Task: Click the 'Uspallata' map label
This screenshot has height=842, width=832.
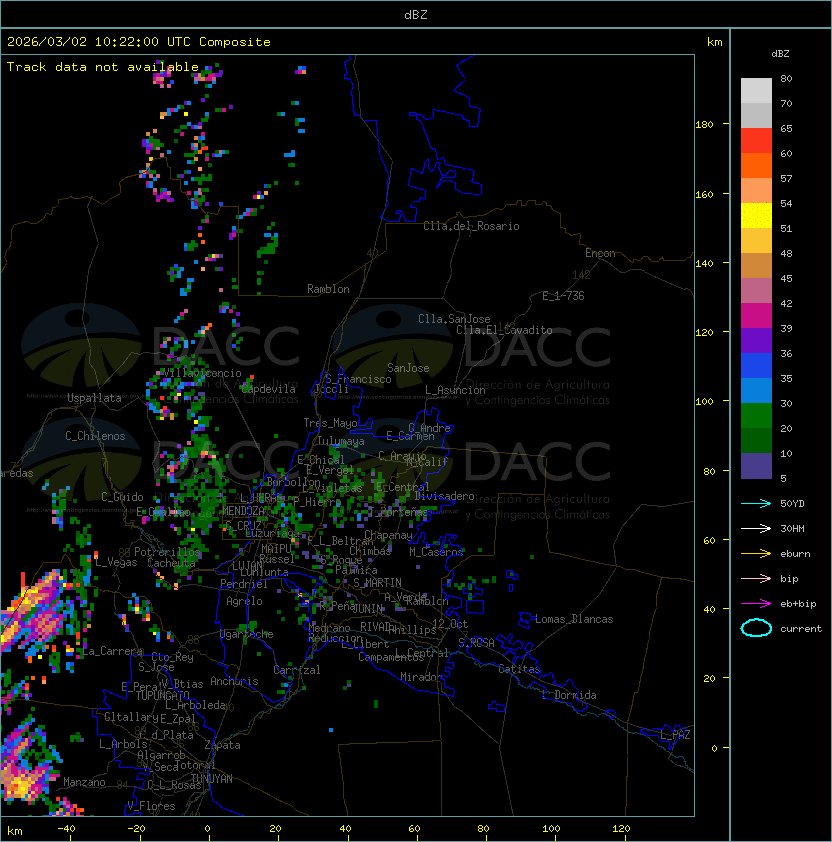Action: (x=94, y=398)
